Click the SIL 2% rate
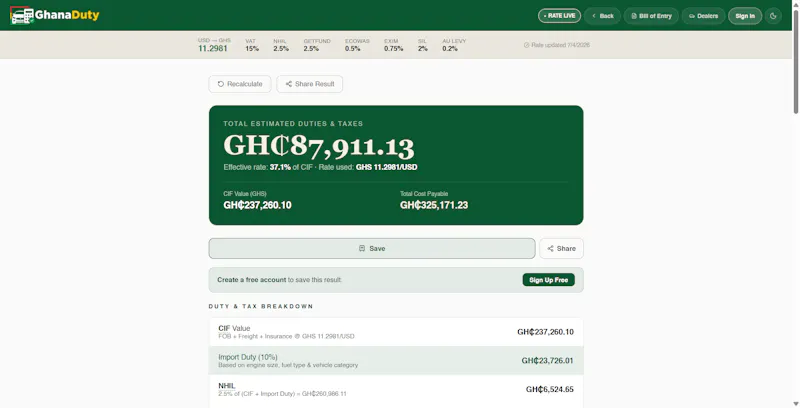The height and width of the screenshot is (408, 800). (422, 45)
